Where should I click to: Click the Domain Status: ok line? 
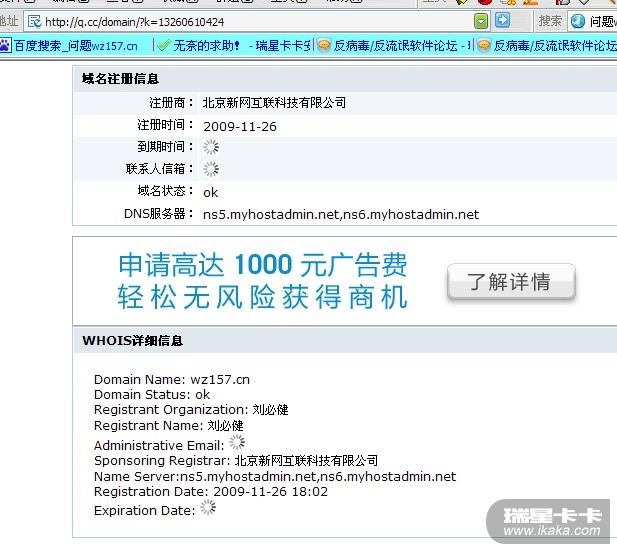tap(152, 395)
